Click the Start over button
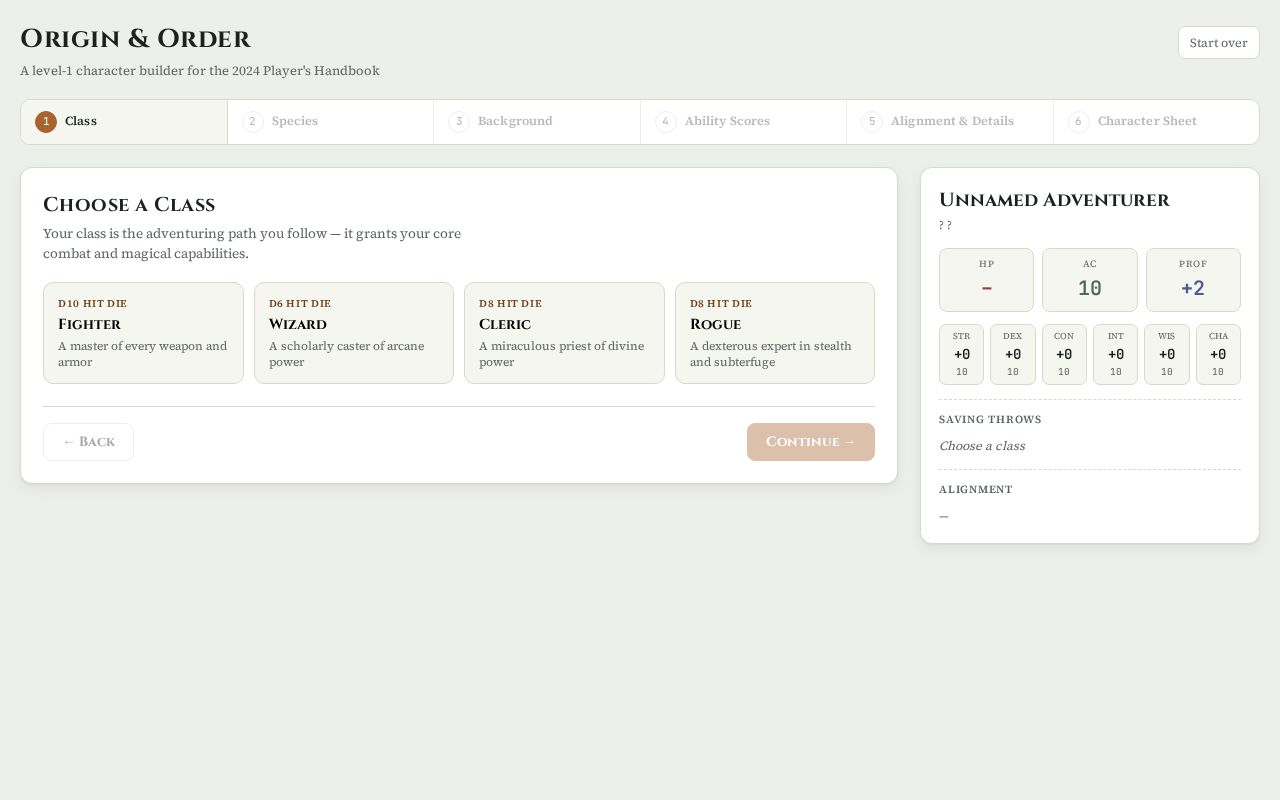This screenshot has width=1280, height=800. pyautogui.click(x=1218, y=43)
